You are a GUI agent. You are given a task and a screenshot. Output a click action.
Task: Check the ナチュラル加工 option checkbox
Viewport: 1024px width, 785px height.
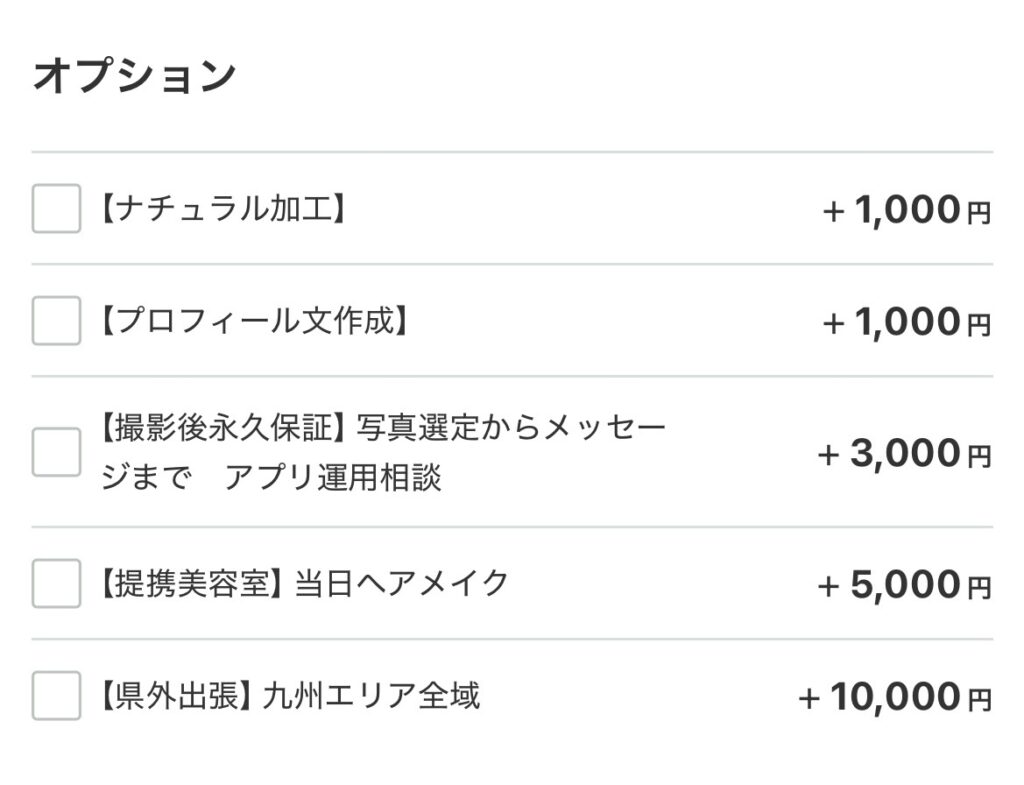(56, 209)
